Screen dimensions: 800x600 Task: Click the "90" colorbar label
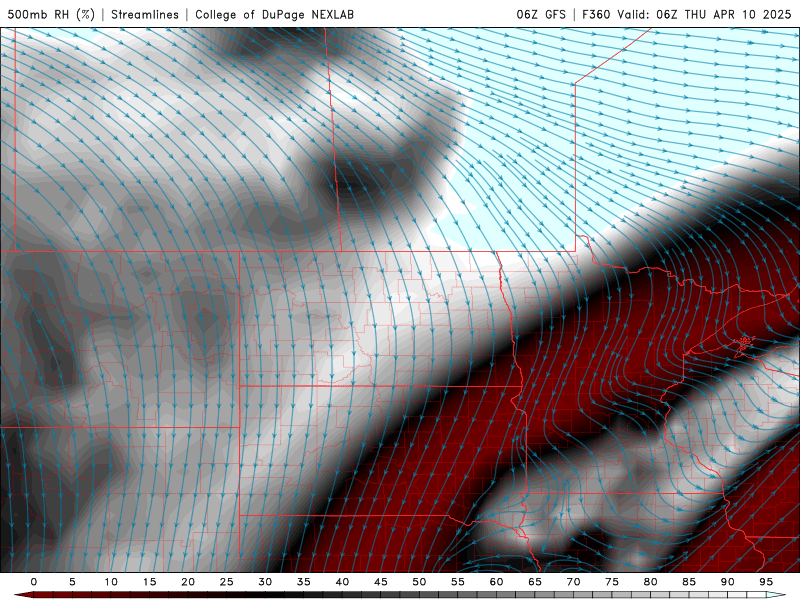[727, 582]
